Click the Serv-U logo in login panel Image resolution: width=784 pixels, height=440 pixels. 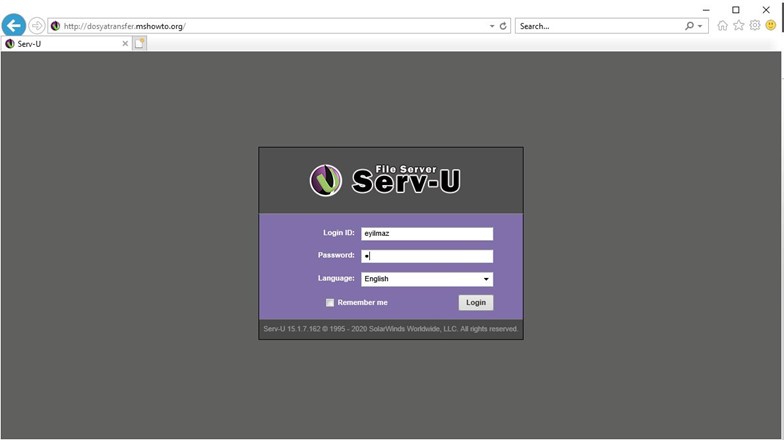coord(386,180)
